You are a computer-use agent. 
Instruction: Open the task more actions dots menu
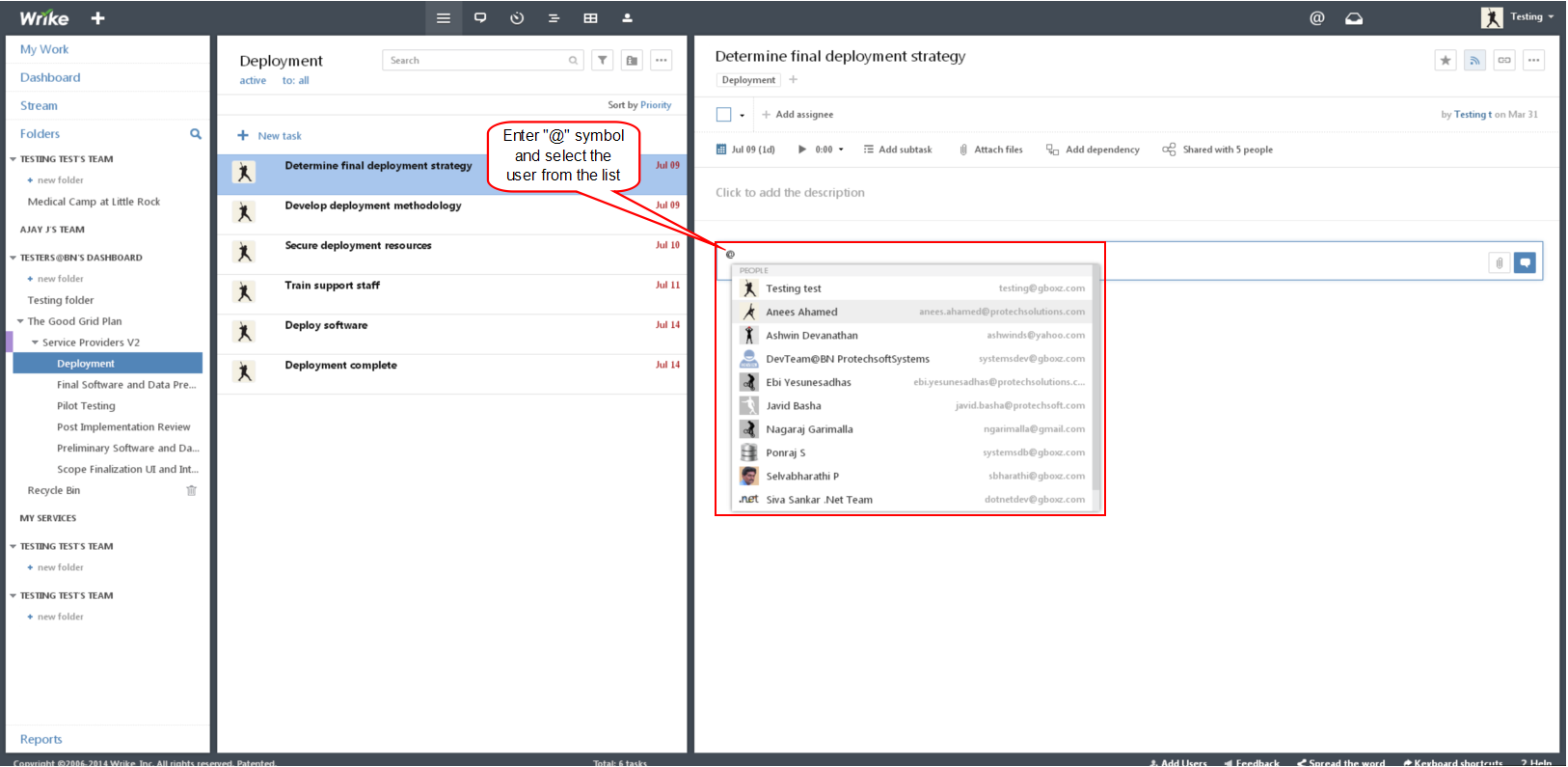tap(1533, 61)
